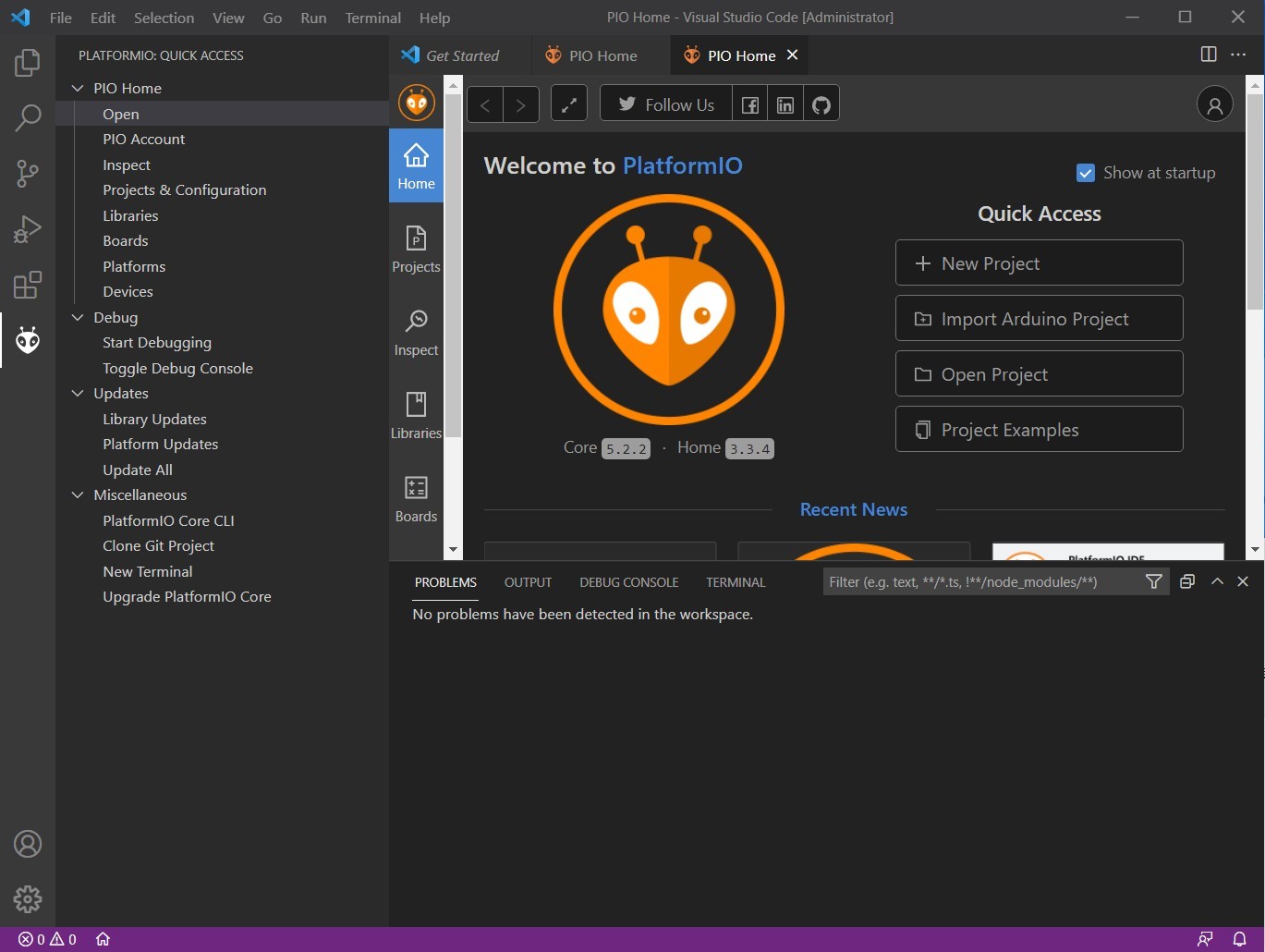Open notifications bell in status bar
1265x952 pixels.
coord(1239,939)
